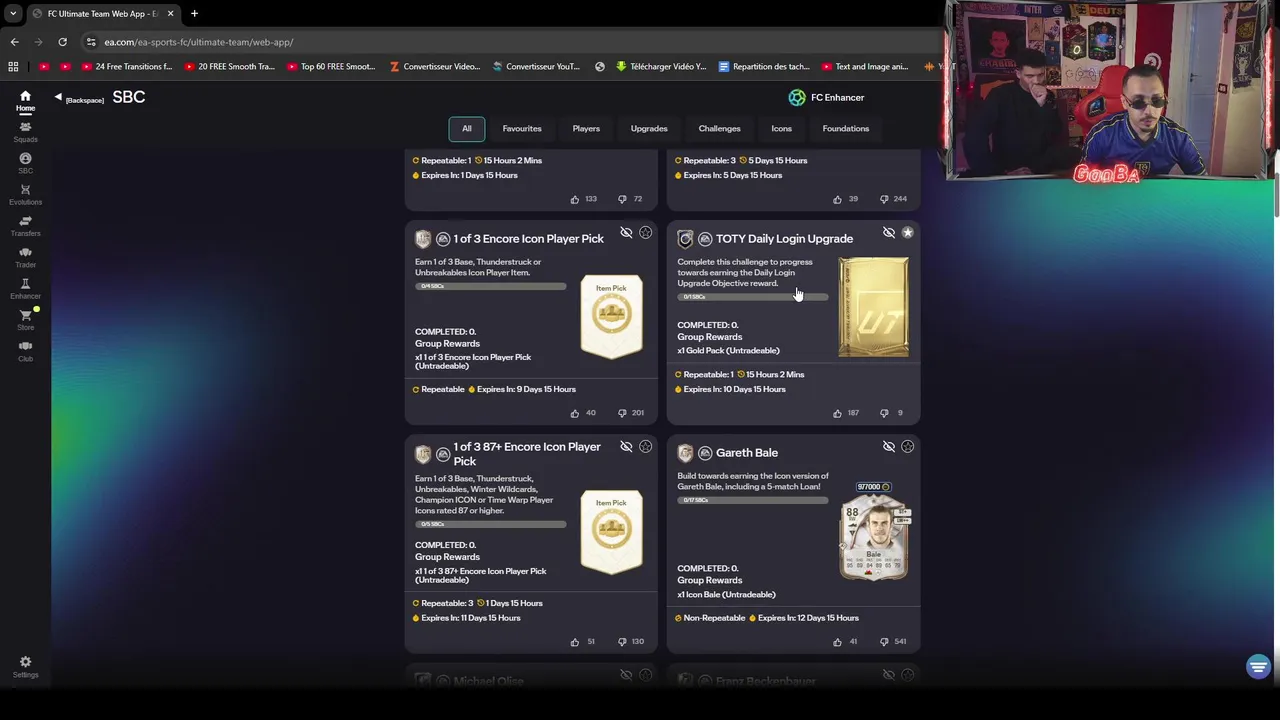Open the Trader sidebar item
The width and height of the screenshot is (1280, 720).
point(25,257)
